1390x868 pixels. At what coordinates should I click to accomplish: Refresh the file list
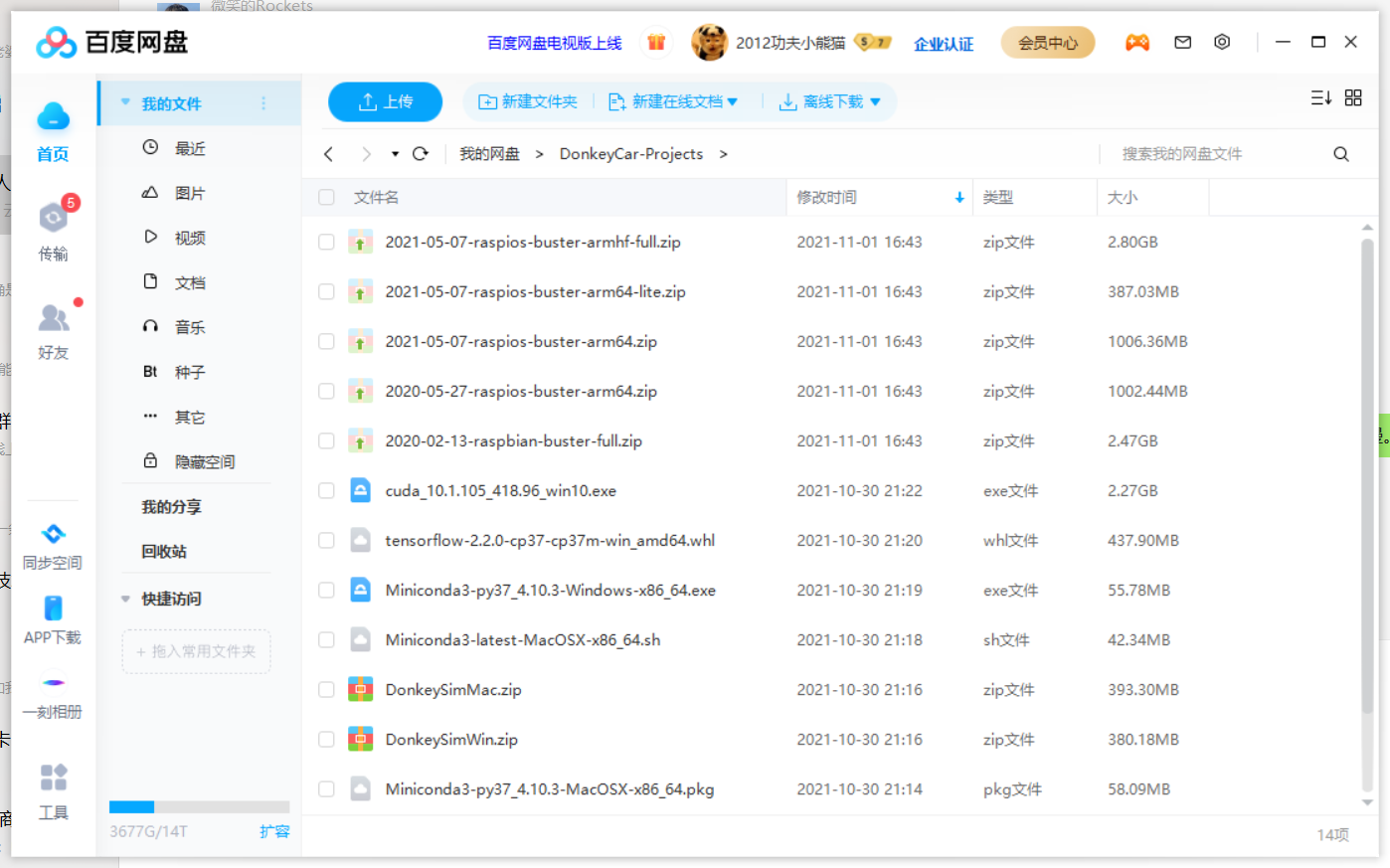pyautogui.click(x=420, y=153)
